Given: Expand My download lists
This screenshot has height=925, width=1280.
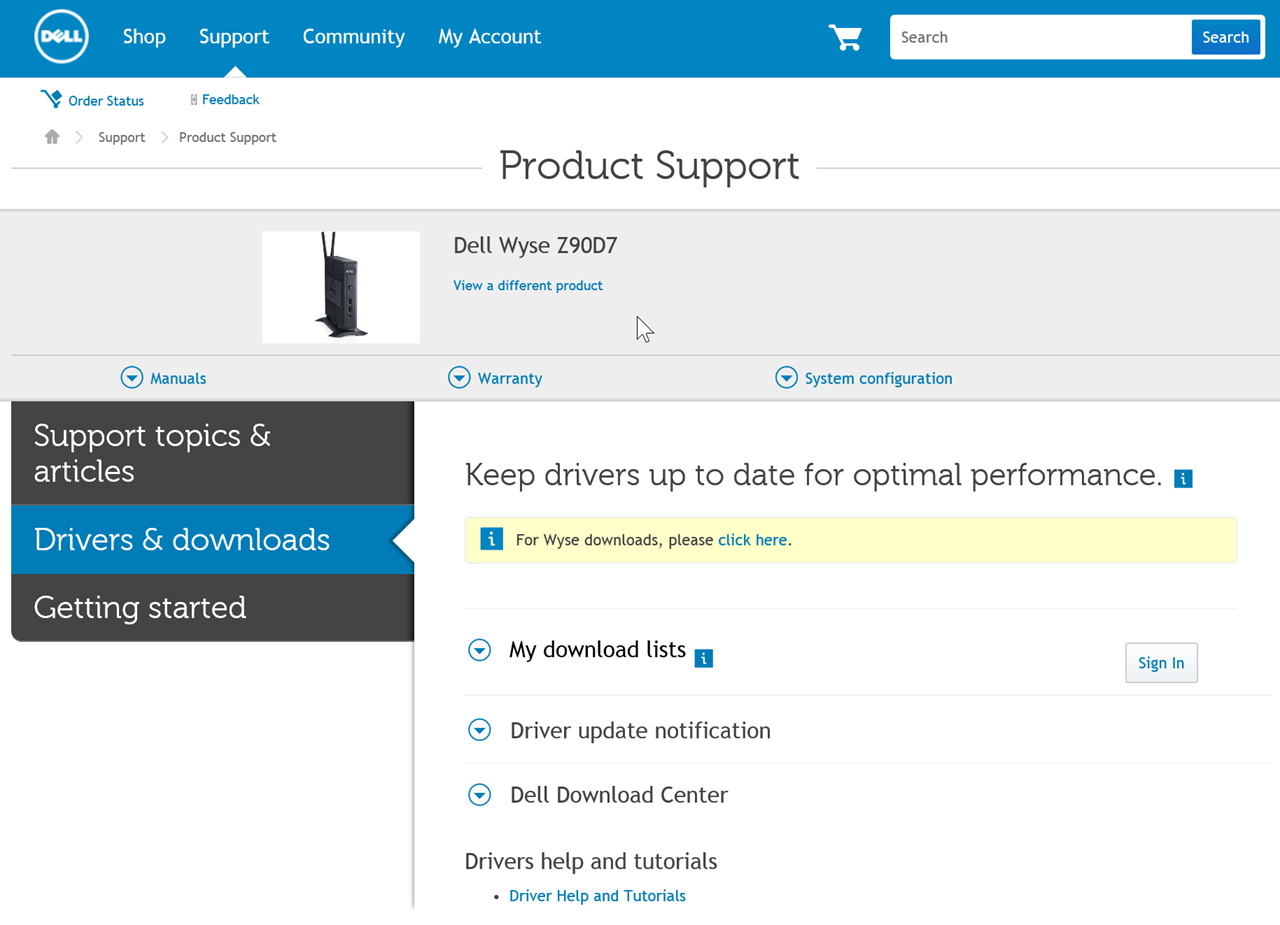Looking at the screenshot, I should [x=480, y=651].
